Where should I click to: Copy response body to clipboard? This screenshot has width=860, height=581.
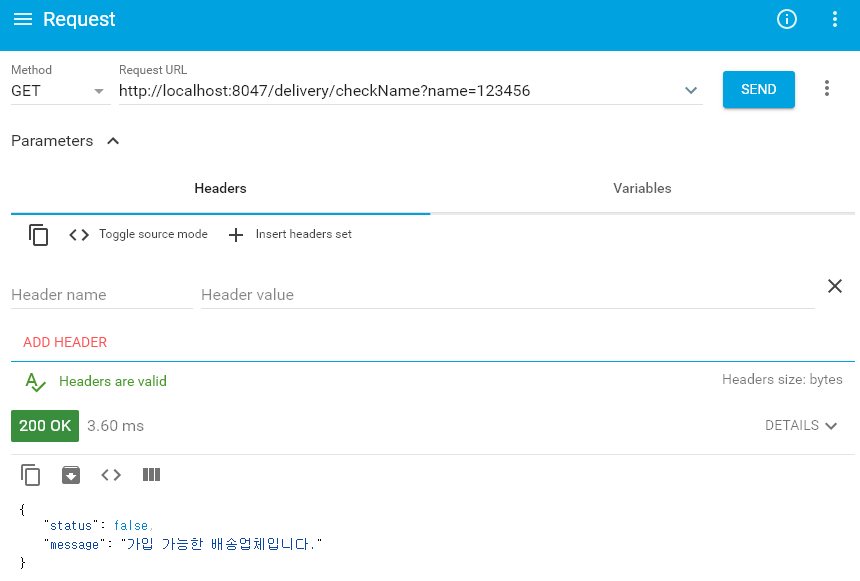(31, 475)
